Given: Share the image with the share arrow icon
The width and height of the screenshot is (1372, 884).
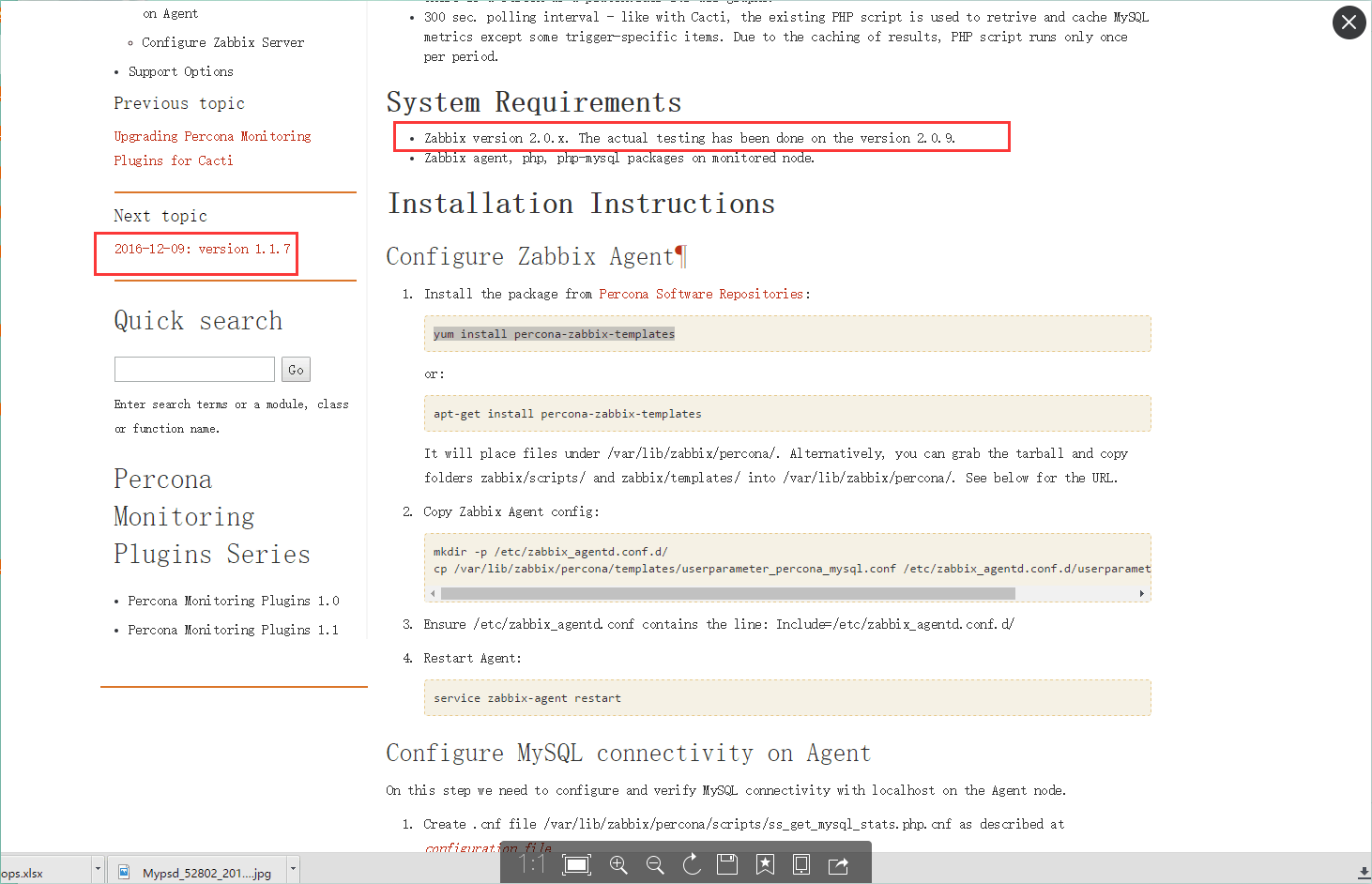Looking at the screenshot, I should pyautogui.click(x=838, y=864).
